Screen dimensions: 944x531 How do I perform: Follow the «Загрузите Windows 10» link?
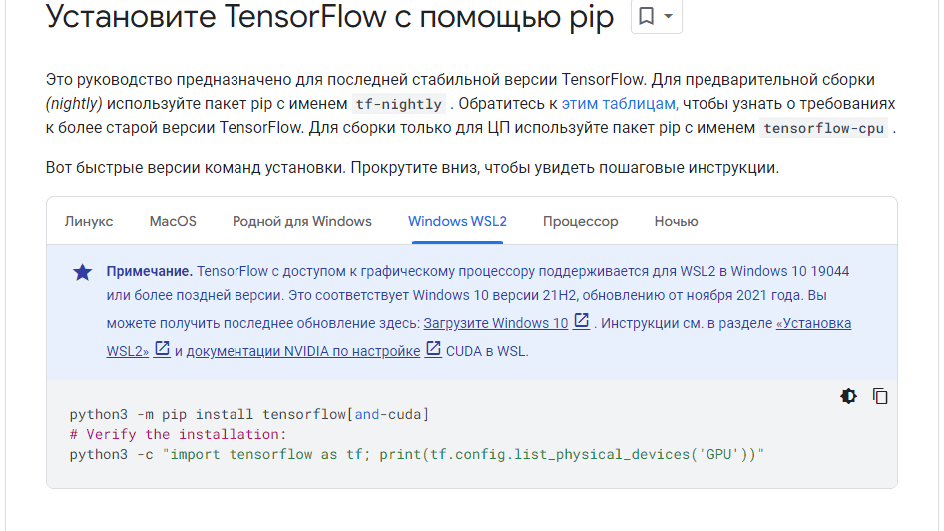[x=495, y=323]
